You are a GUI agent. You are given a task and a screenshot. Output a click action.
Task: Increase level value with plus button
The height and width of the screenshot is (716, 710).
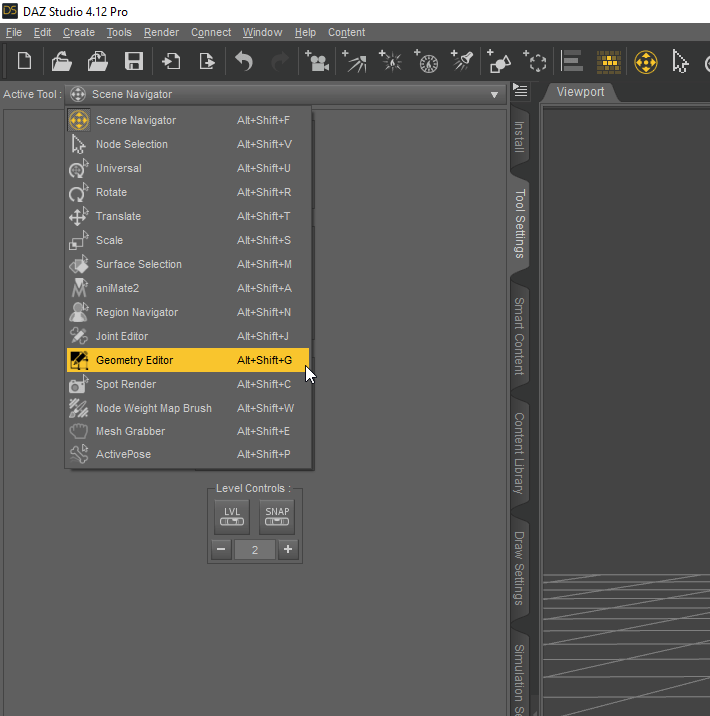[288, 549]
